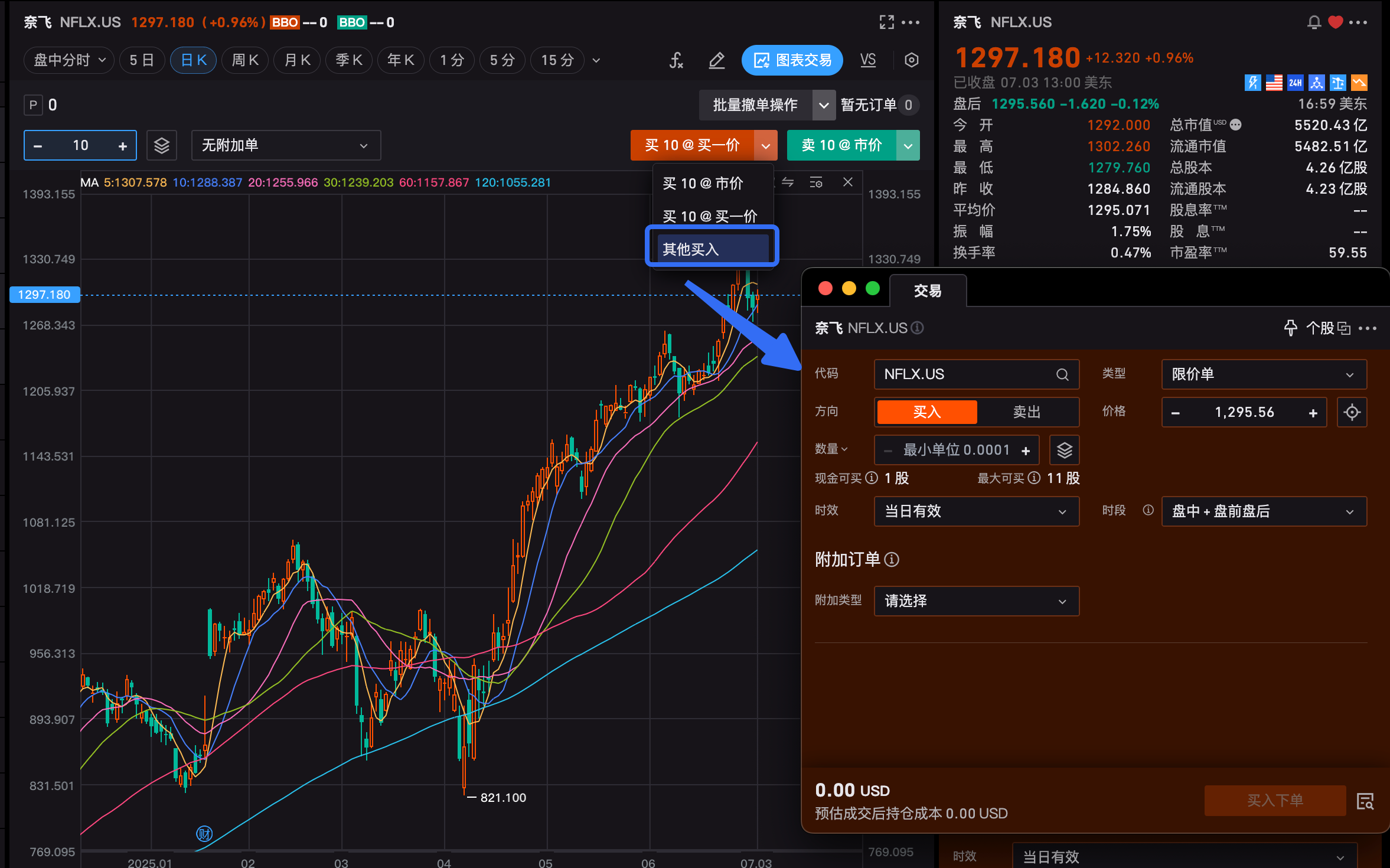The image size is (1390, 868).
Task: Click the 买入下单 submit button
Action: [x=1275, y=801]
